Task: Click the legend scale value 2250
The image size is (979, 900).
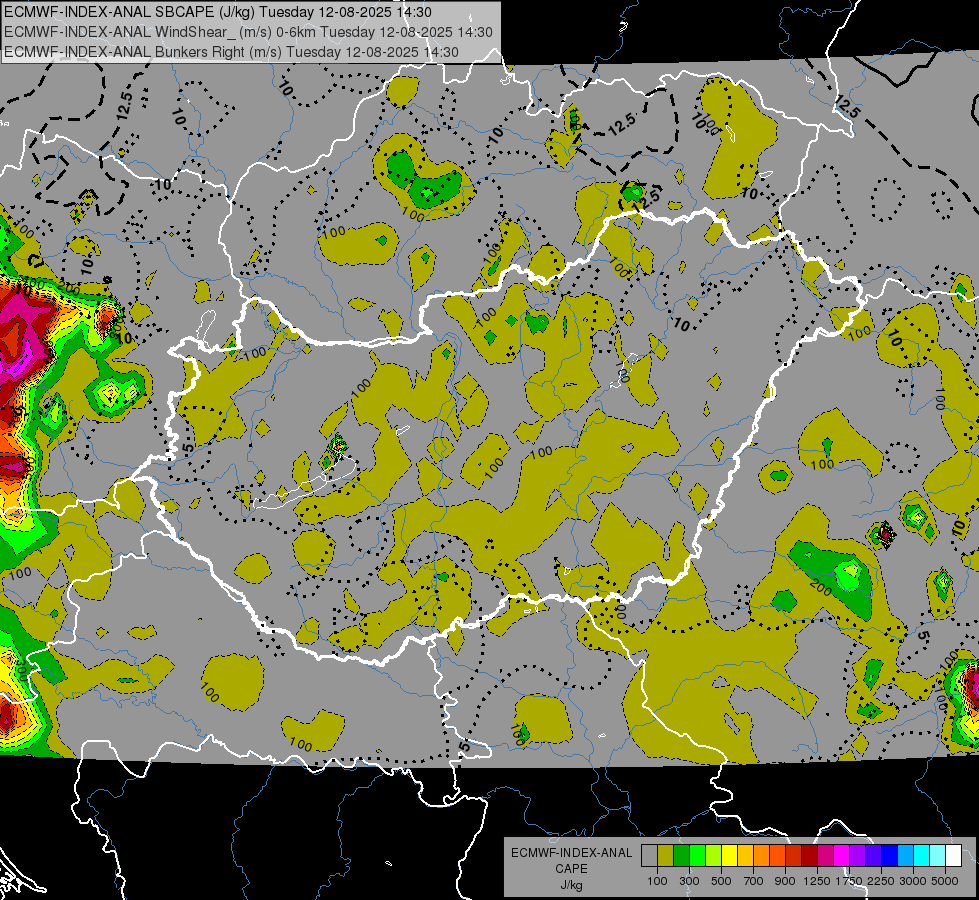Action: 881,881
